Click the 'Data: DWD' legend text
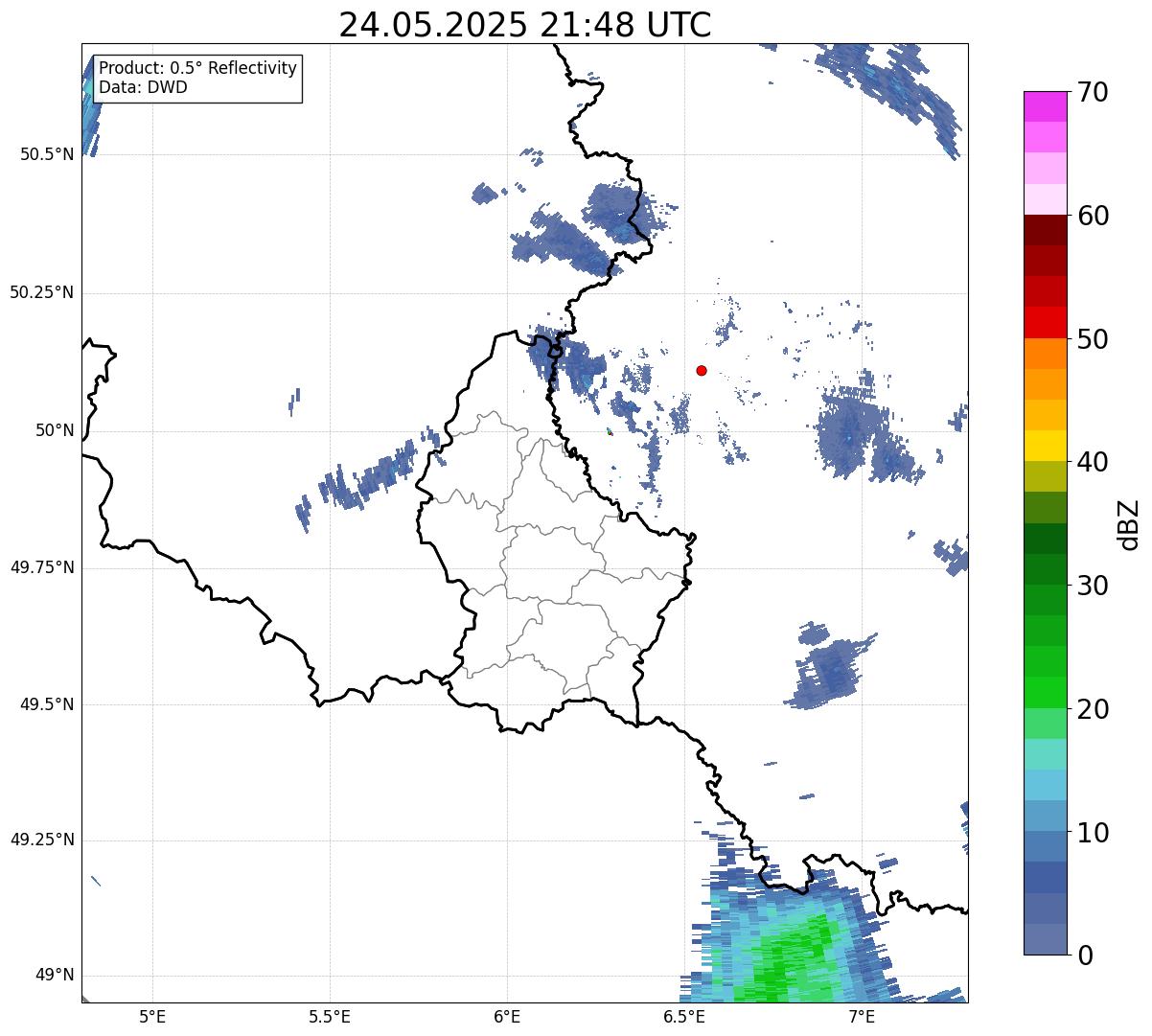 143,87
